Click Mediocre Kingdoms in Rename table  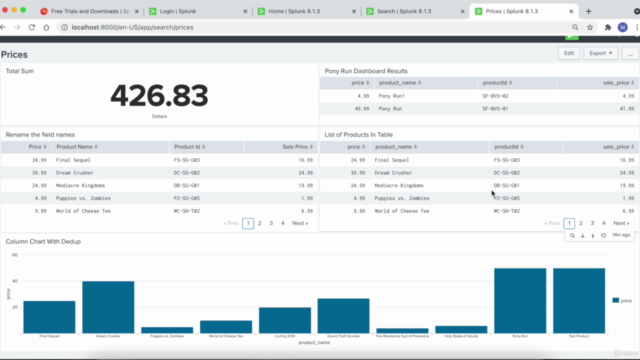[80, 186]
